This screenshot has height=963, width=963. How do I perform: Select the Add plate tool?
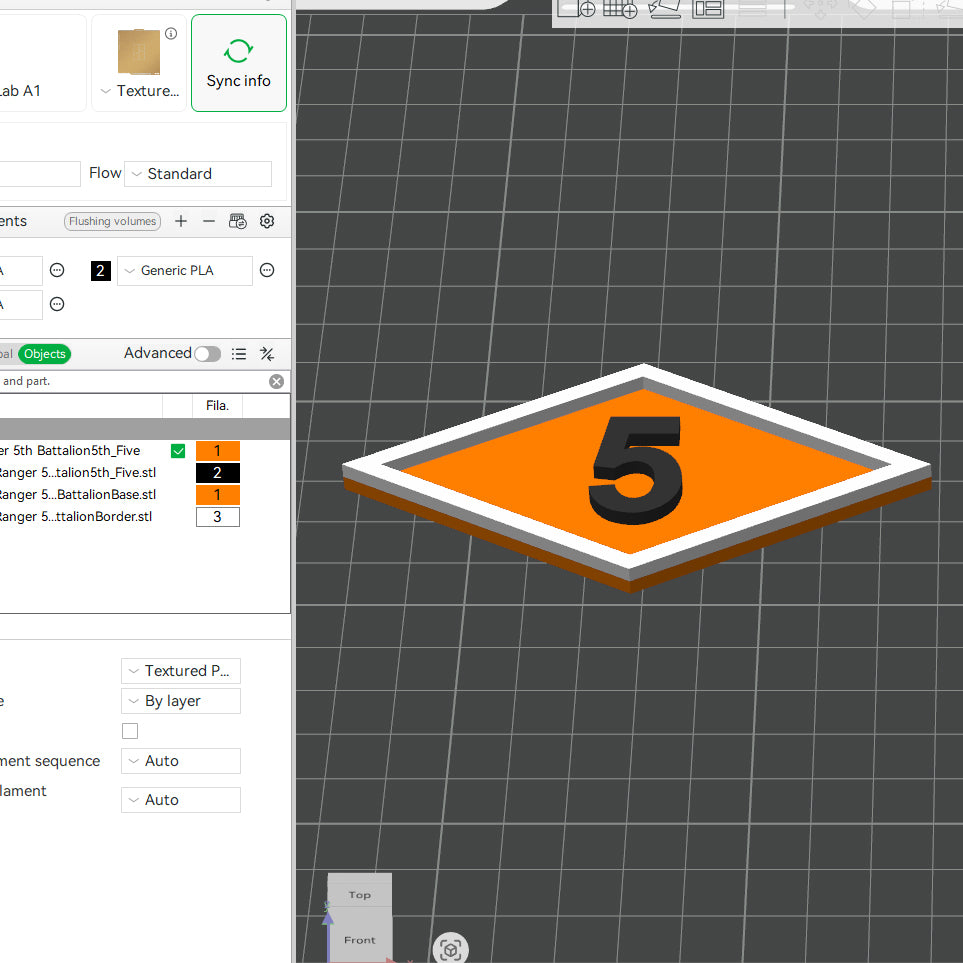pyautogui.click(x=572, y=10)
